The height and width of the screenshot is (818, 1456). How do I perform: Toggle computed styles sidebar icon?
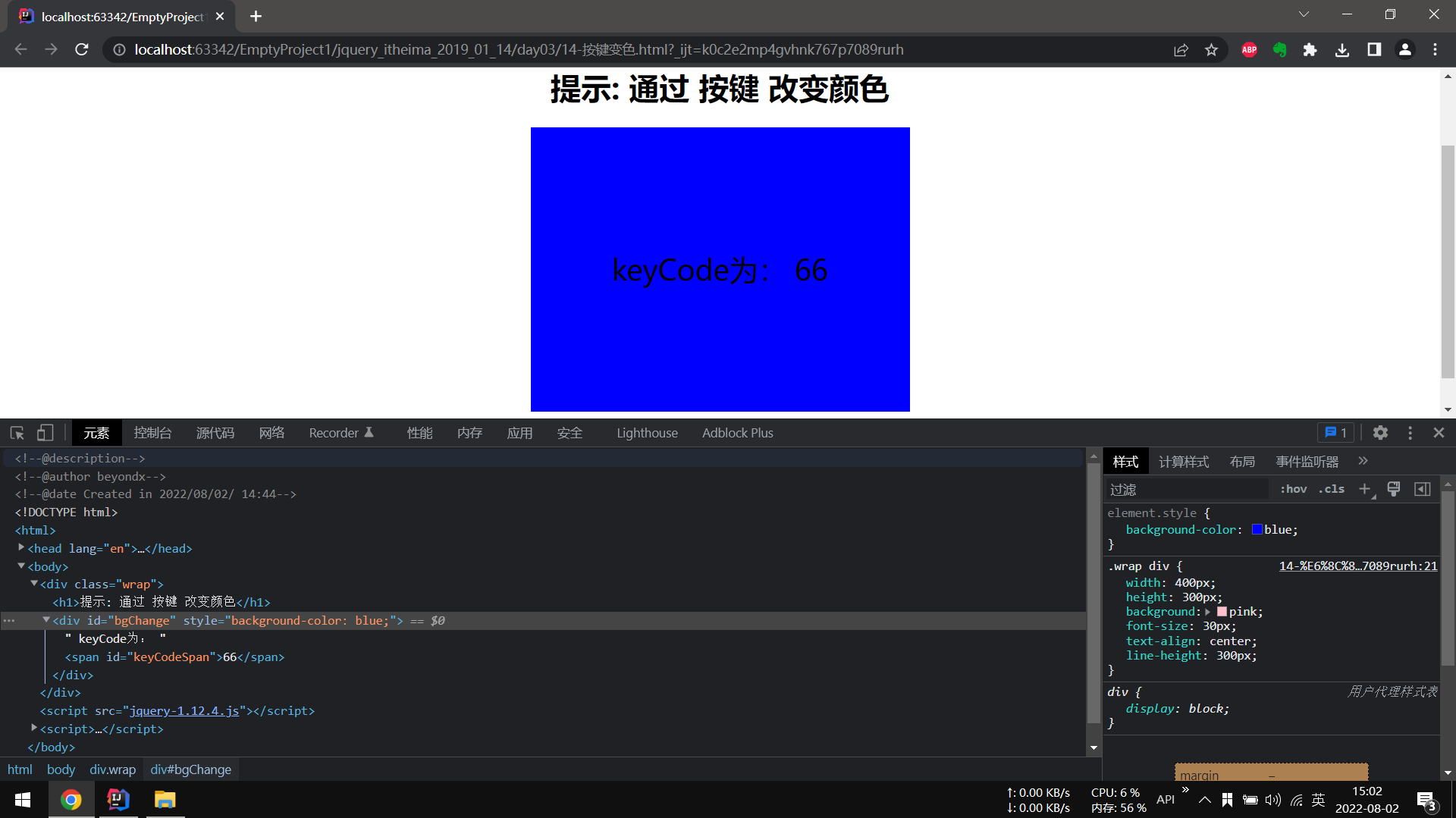coord(1423,489)
